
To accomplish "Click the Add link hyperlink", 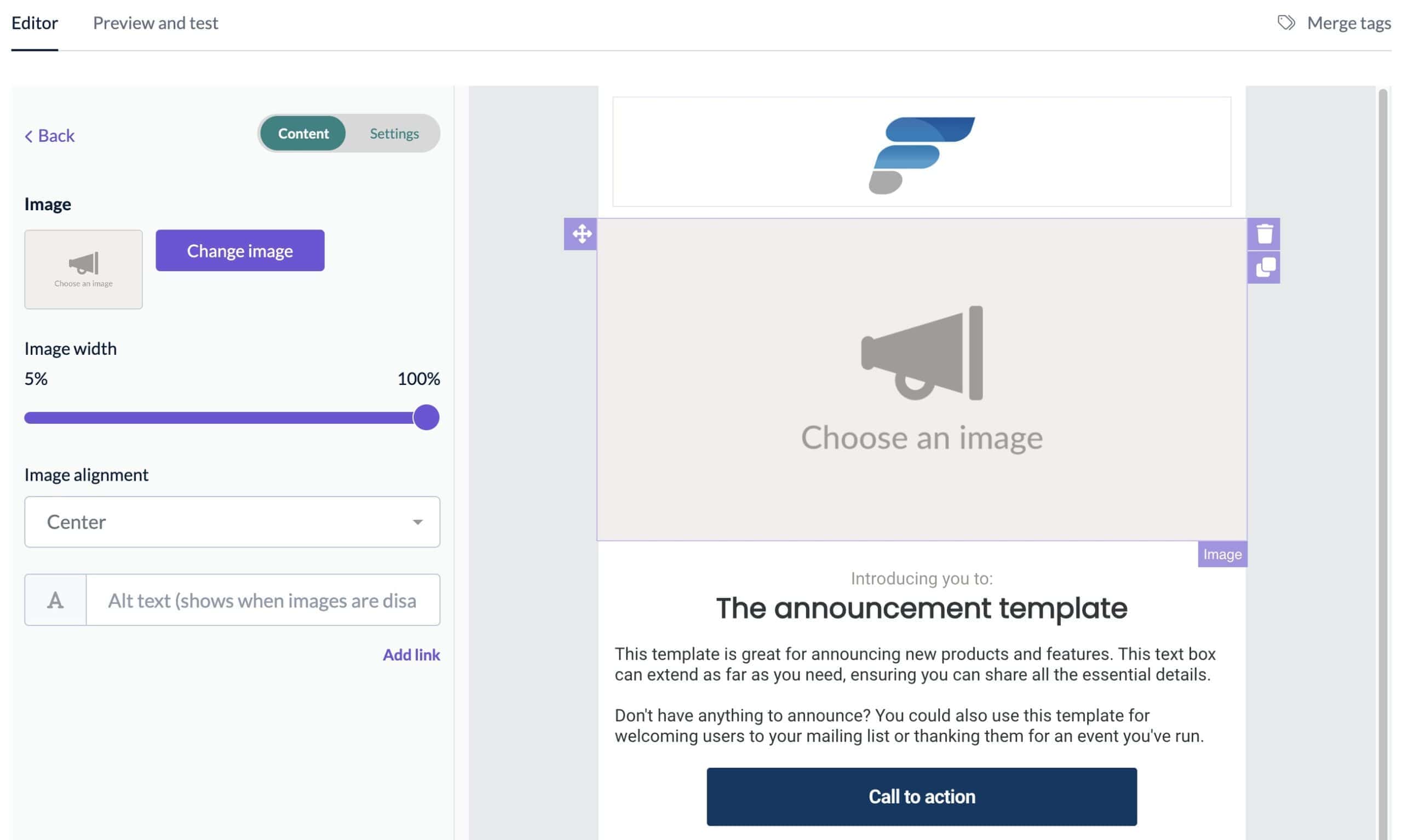I will coord(410,654).
